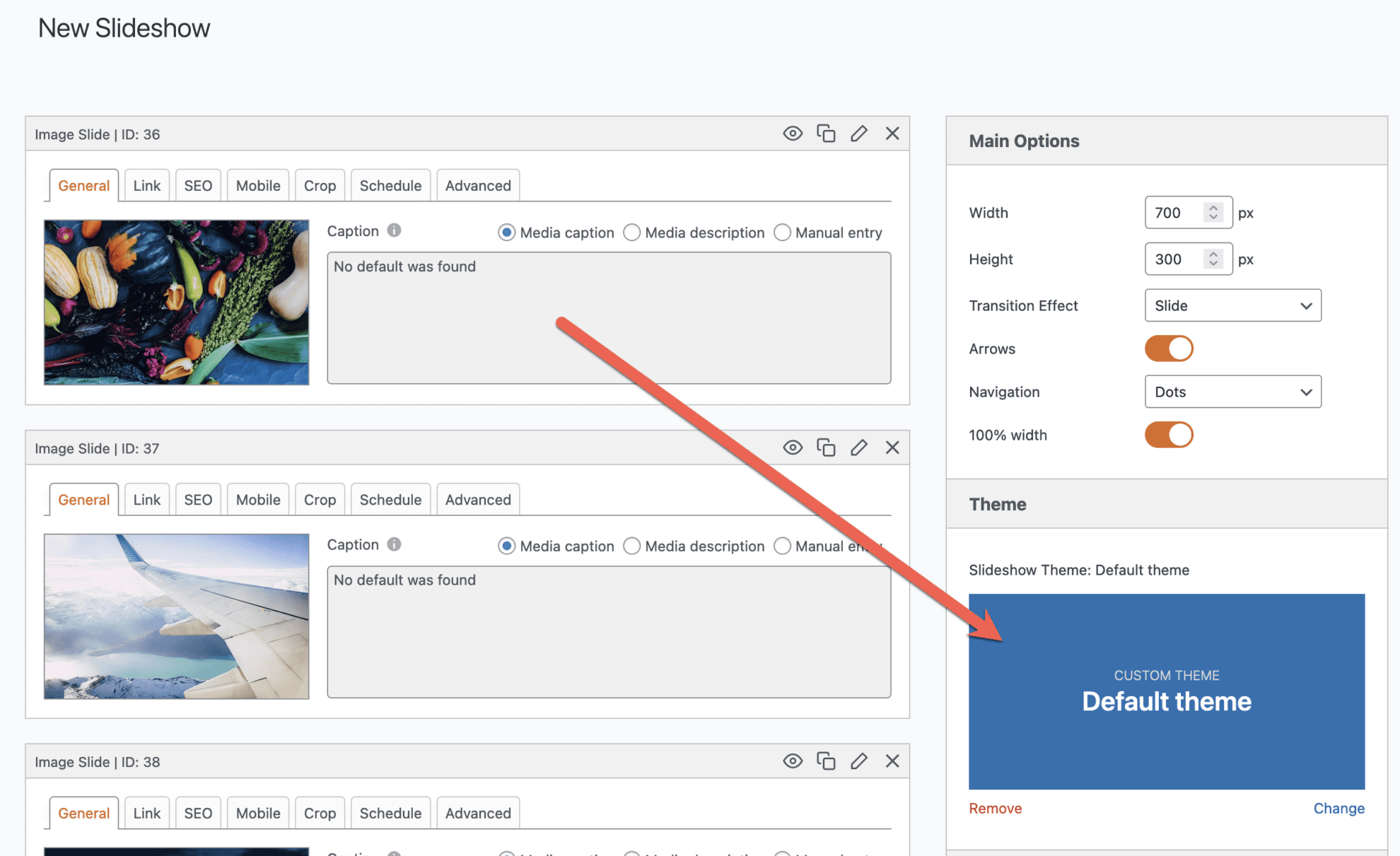The height and width of the screenshot is (856, 1400).
Task: Preview Image Slide ID 38
Action: (x=793, y=761)
